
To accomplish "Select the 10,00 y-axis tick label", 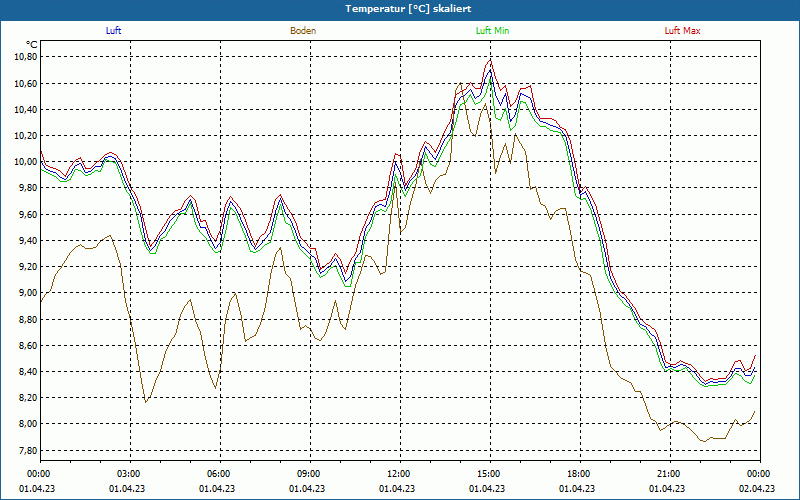I will [x=24, y=162].
